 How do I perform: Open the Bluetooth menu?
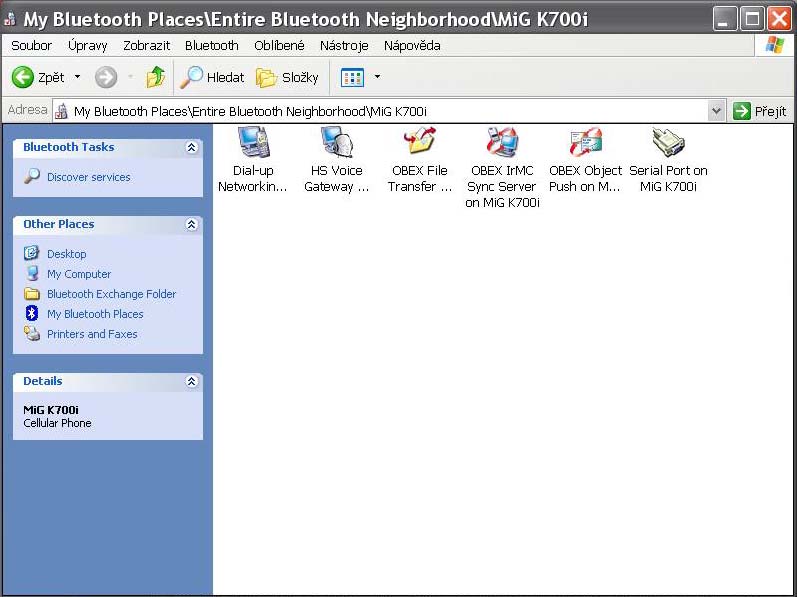pos(211,46)
